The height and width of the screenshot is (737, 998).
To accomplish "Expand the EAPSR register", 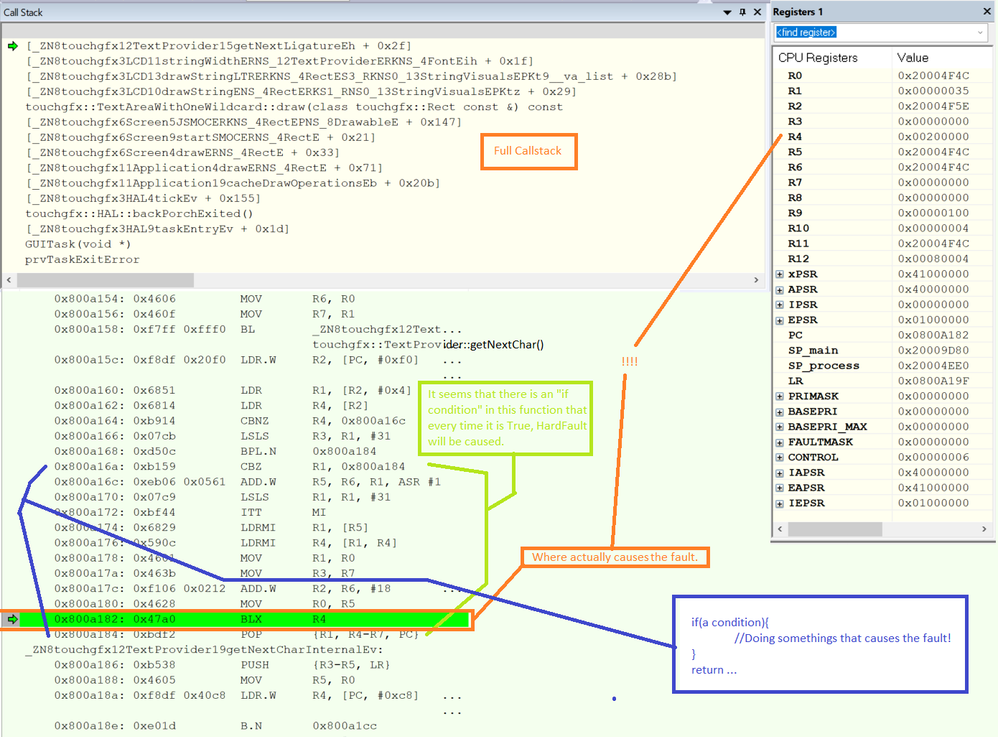I will pyautogui.click(x=780, y=488).
